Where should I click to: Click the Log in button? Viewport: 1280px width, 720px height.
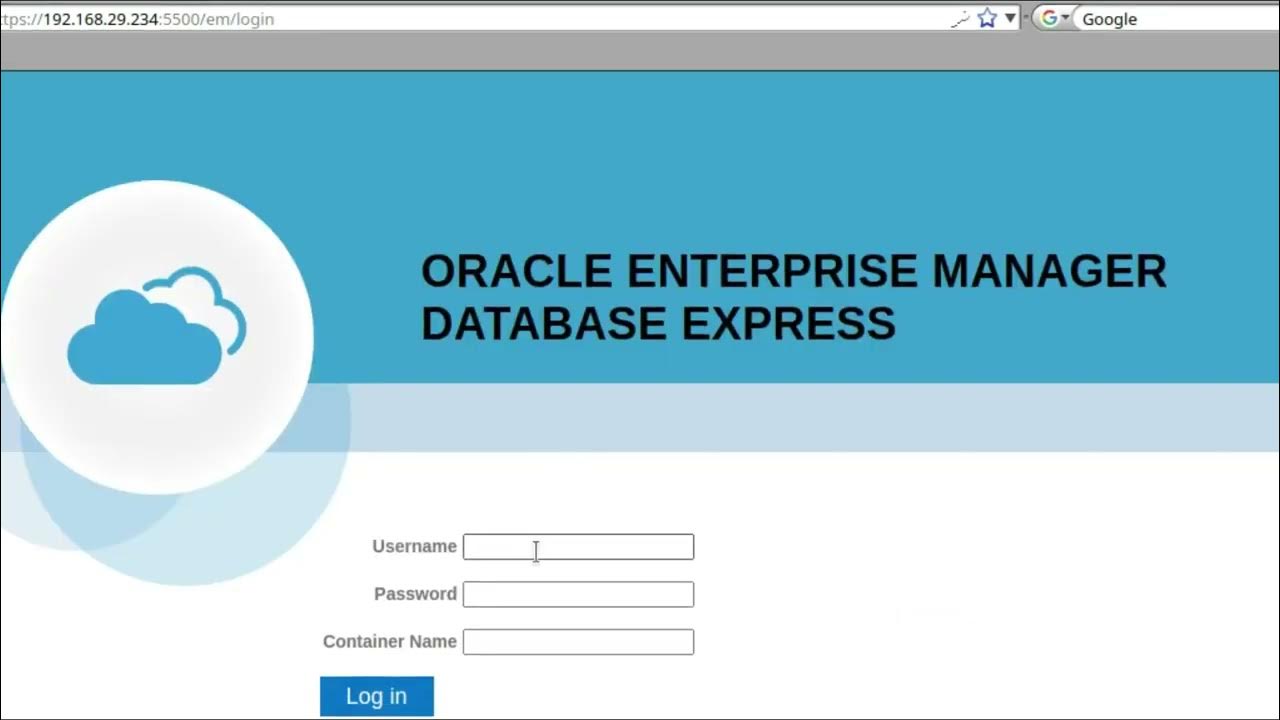click(x=377, y=696)
